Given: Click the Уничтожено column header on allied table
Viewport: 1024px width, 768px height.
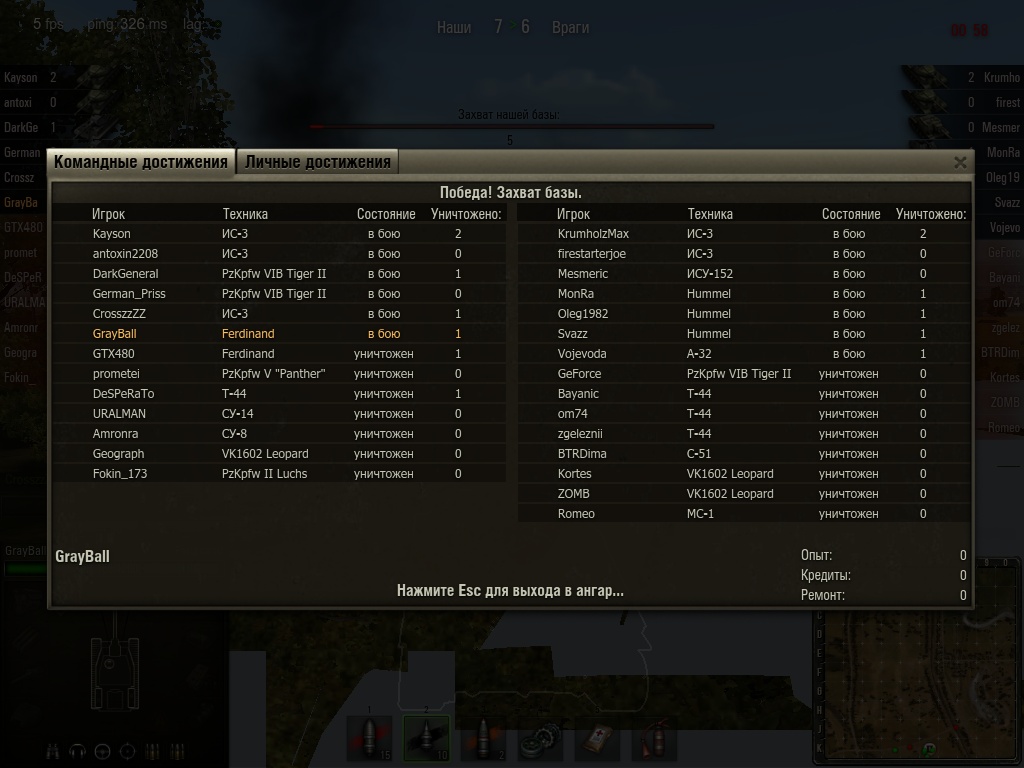Looking at the screenshot, I should (x=466, y=214).
